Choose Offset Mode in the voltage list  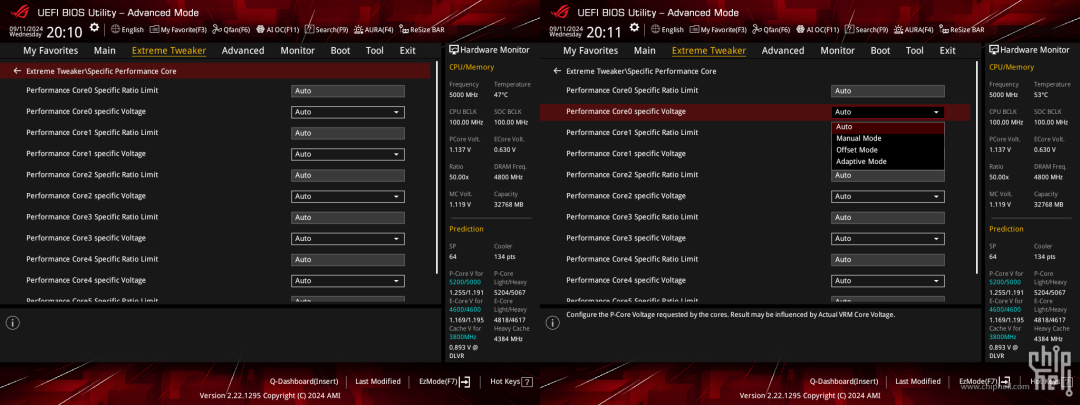coord(888,149)
